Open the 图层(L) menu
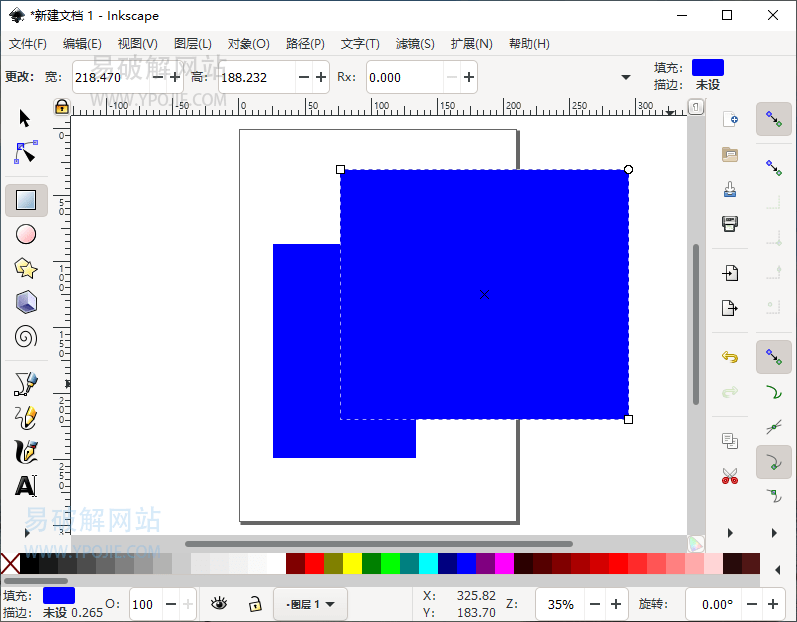 [193, 44]
